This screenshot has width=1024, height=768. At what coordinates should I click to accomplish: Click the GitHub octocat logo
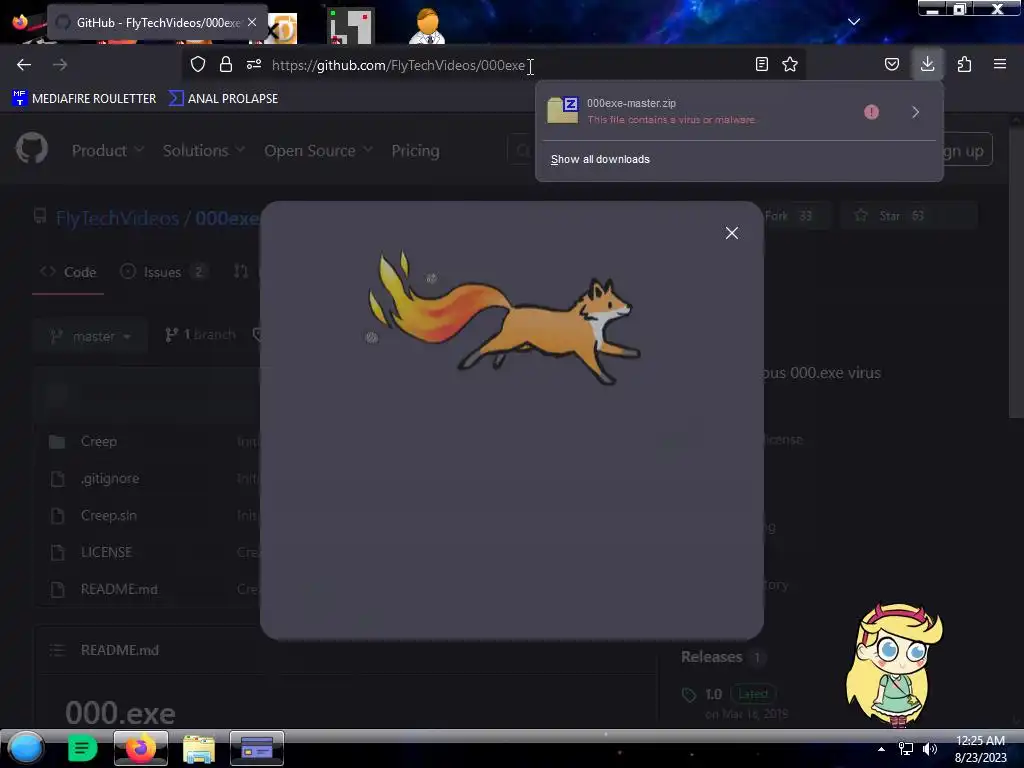tap(31, 149)
